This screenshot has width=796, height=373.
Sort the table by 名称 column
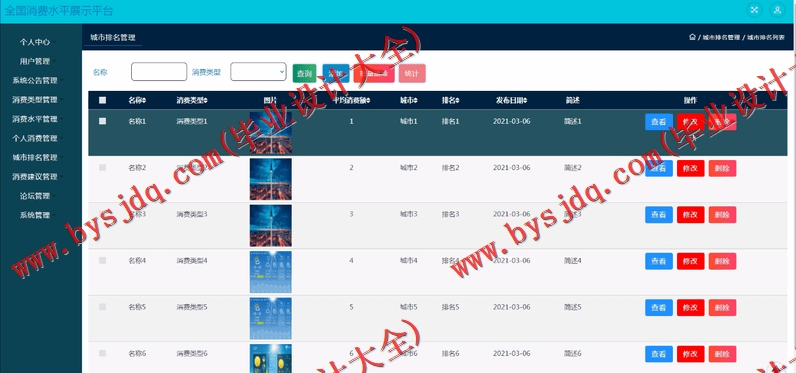click(137, 100)
